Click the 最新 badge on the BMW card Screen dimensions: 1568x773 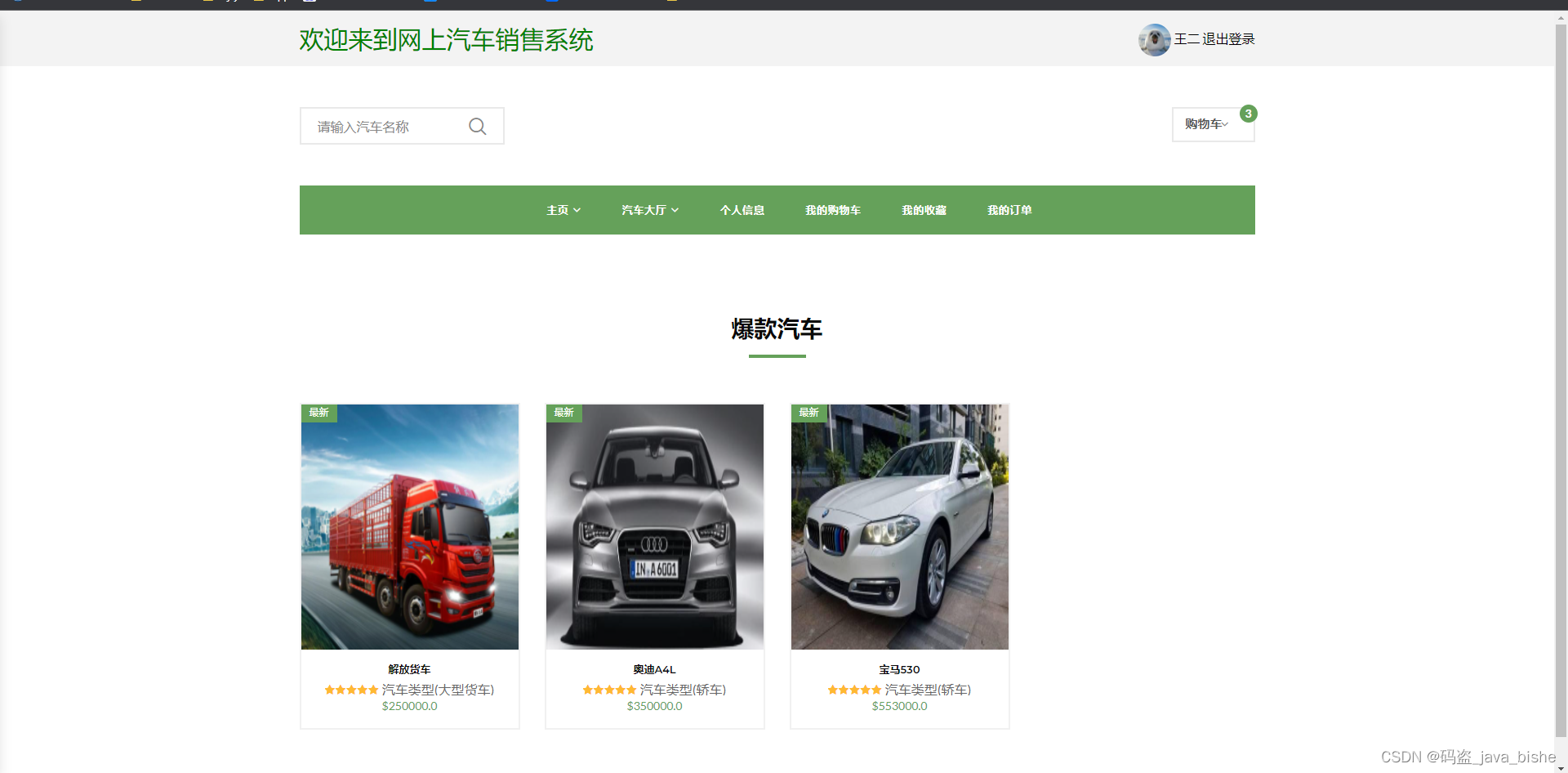(x=809, y=413)
